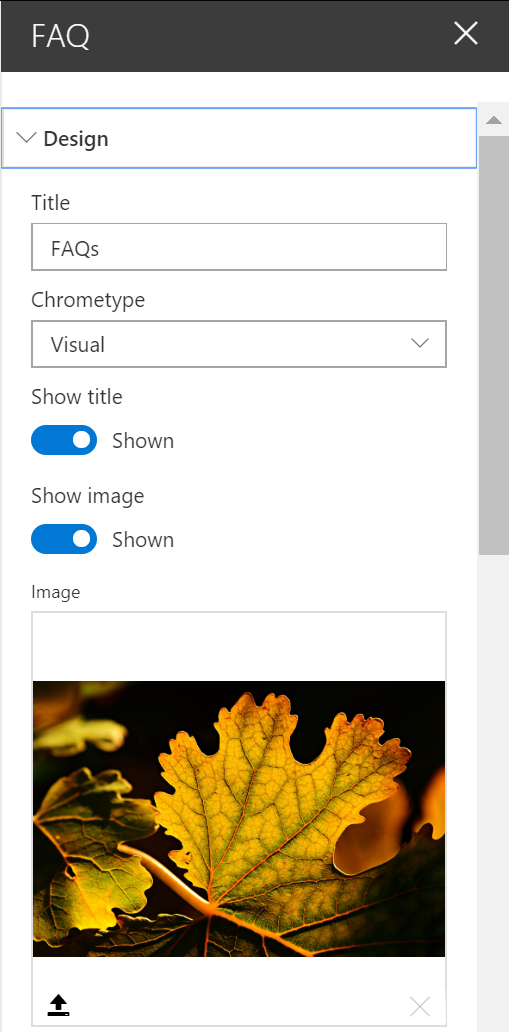Close the FAQ panel

click(x=466, y=33)
